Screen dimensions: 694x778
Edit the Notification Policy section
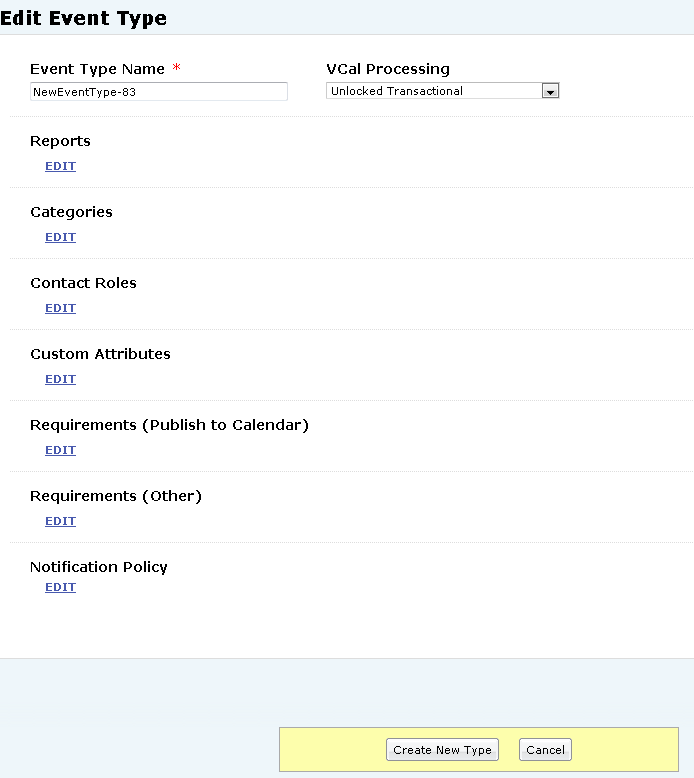pyautogui.click(x=61, y=587)
